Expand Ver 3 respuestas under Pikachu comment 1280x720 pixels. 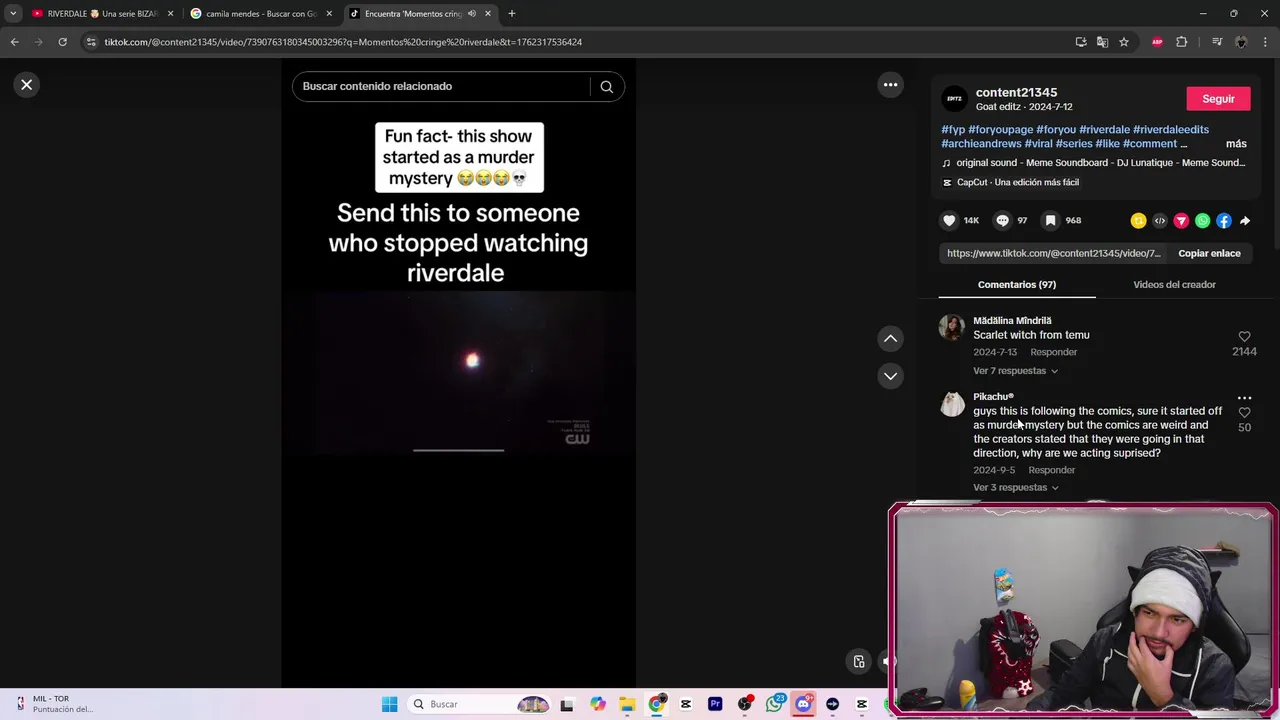coord(1015,488)
